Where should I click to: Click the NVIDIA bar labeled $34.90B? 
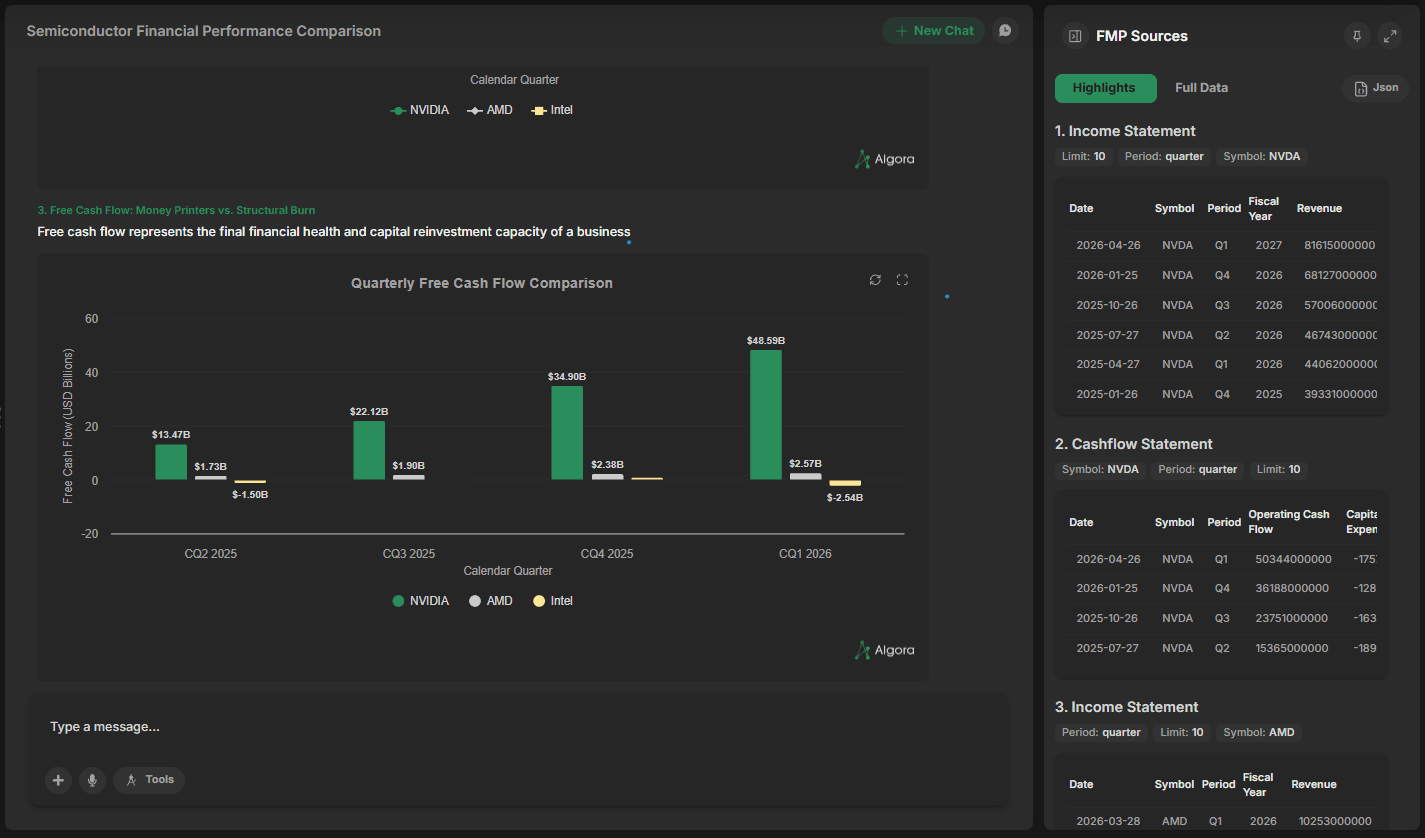(567, 433)
